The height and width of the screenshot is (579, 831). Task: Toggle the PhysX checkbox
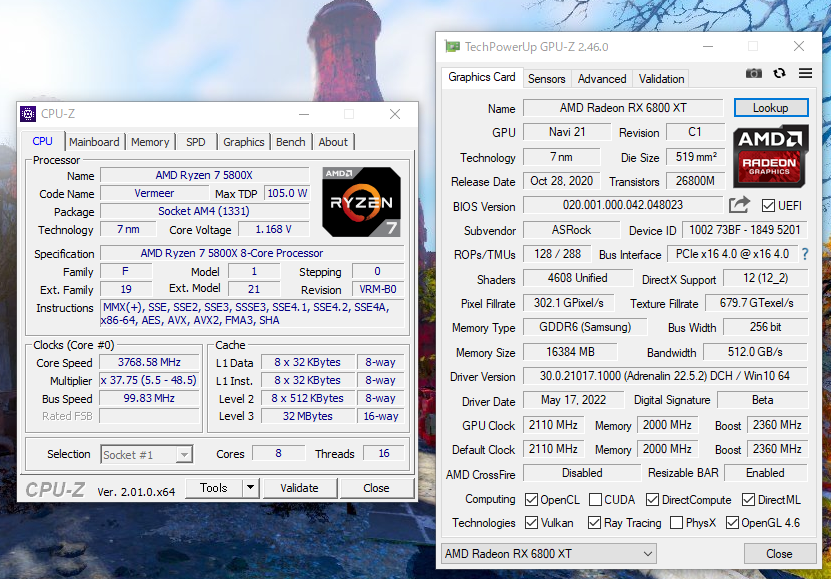[676, 523]
